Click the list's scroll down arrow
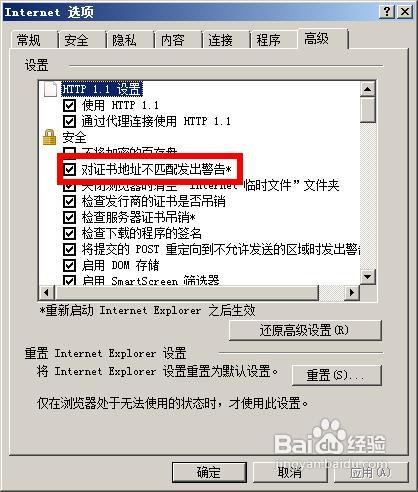 [368, 277]
